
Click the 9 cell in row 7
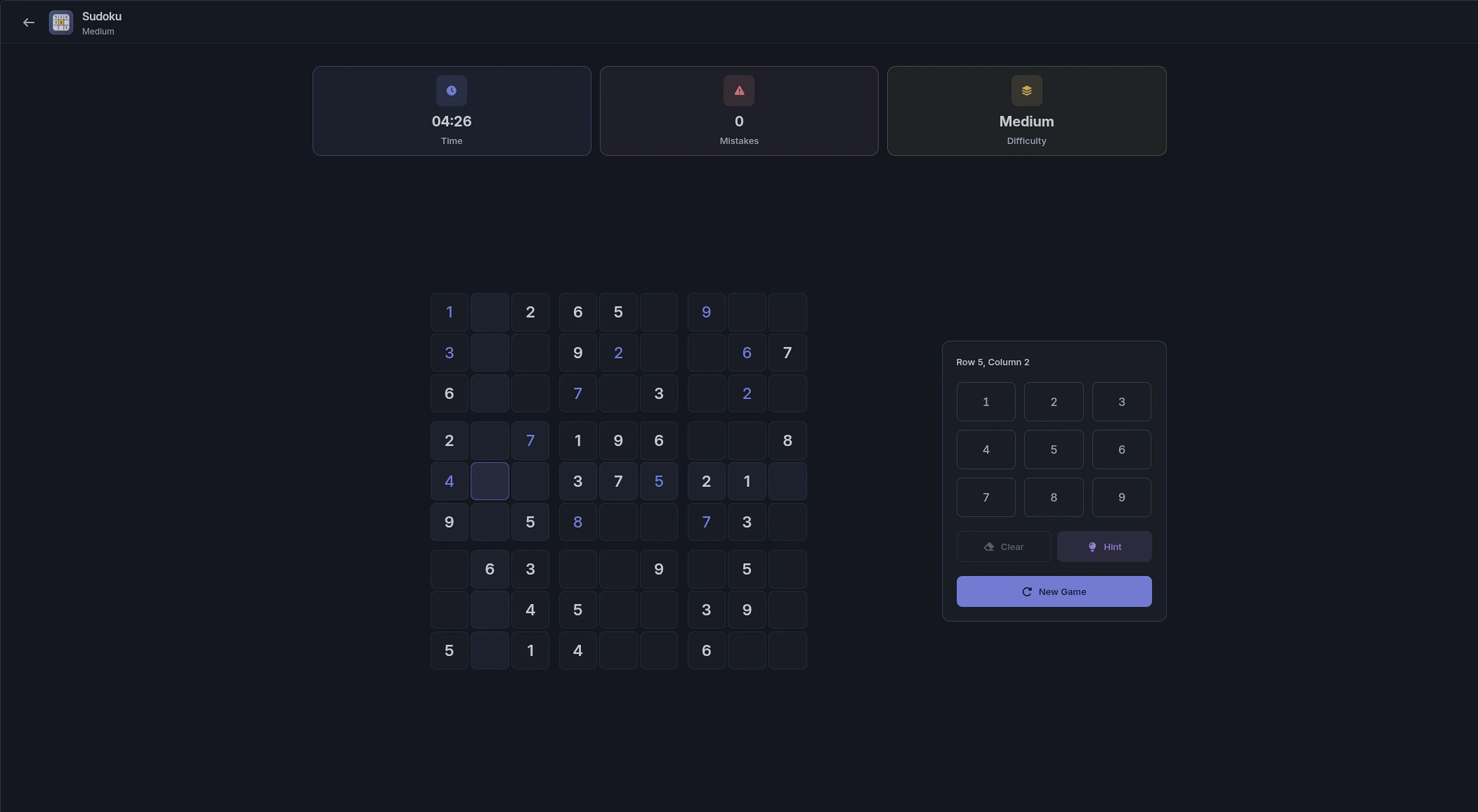coord(659,570)
